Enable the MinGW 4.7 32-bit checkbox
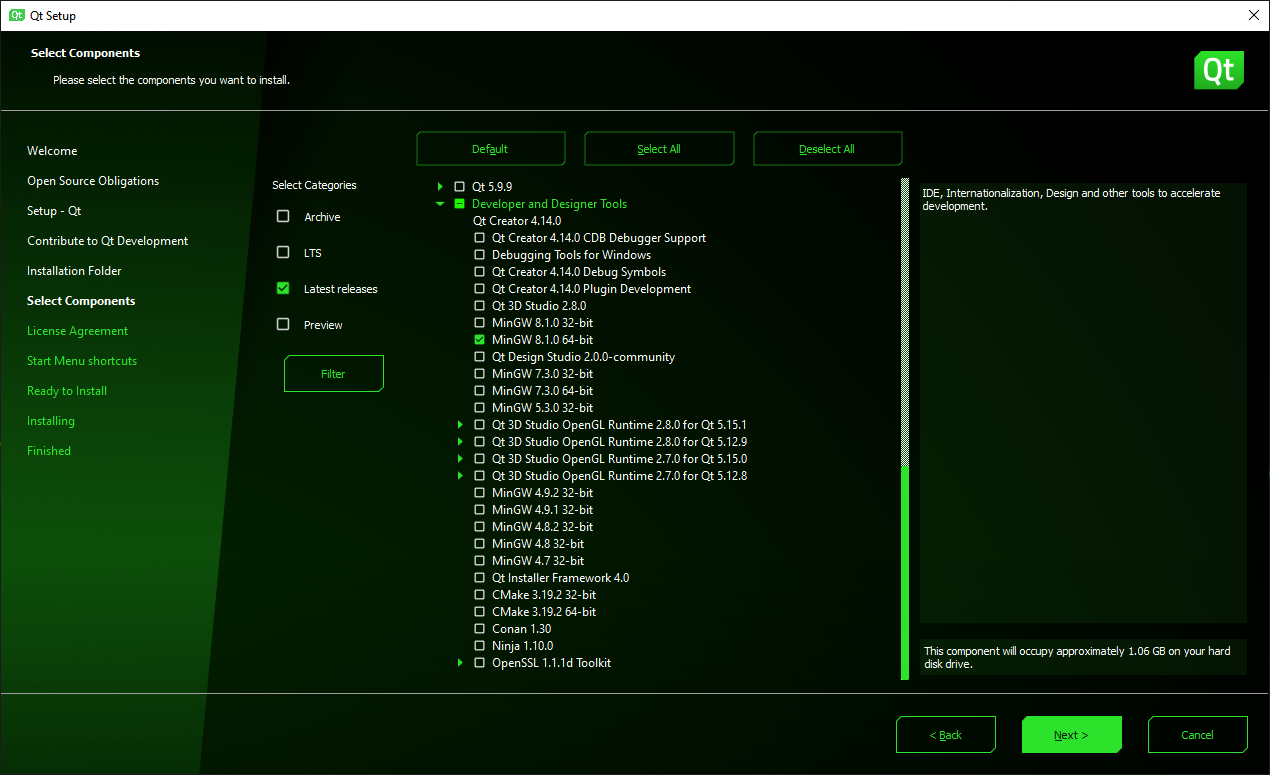 point(480,561)
